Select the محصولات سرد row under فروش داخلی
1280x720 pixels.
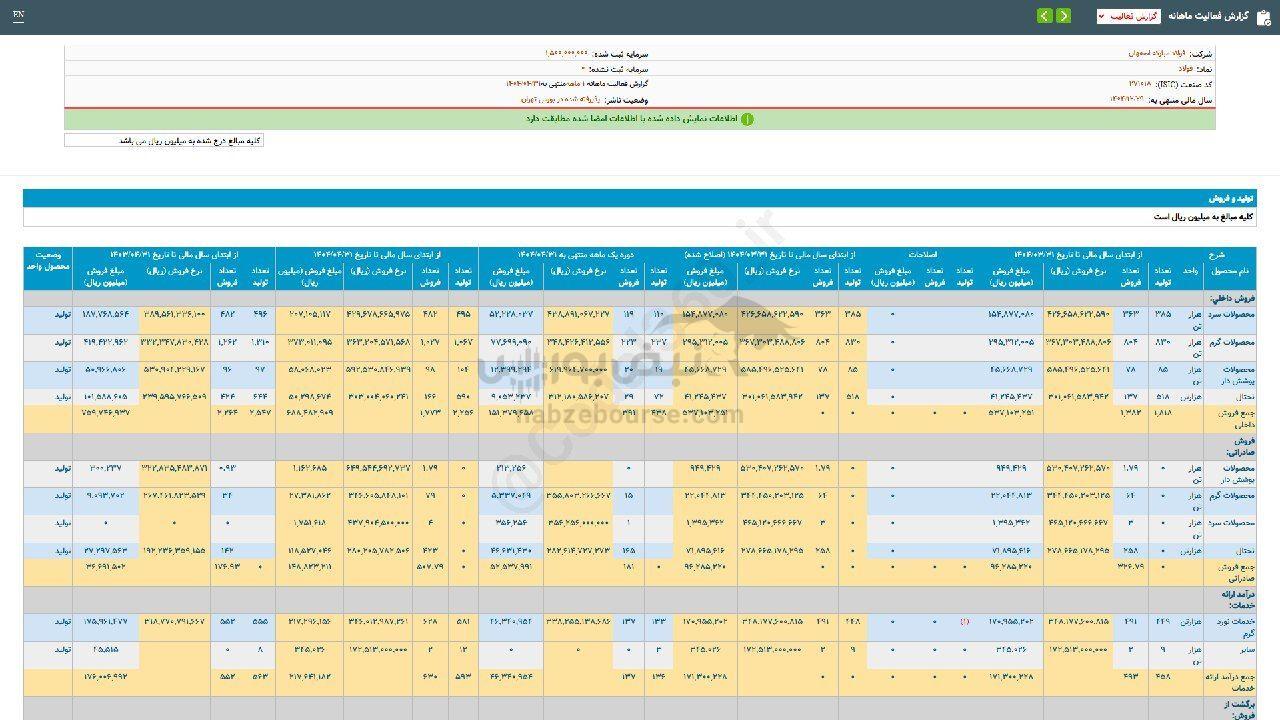coord(1229,315)
